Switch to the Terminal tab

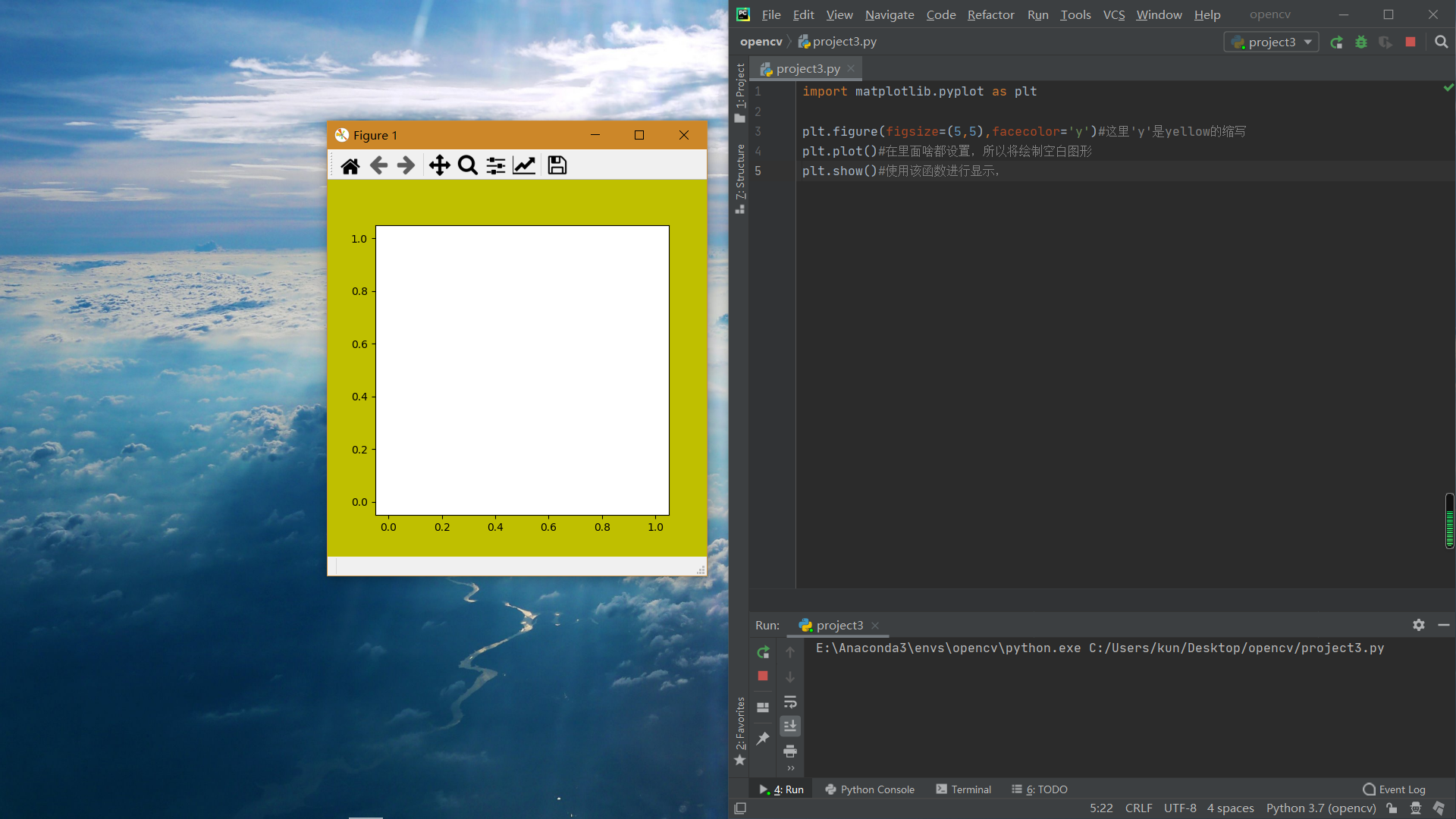[x=963, y=789]
